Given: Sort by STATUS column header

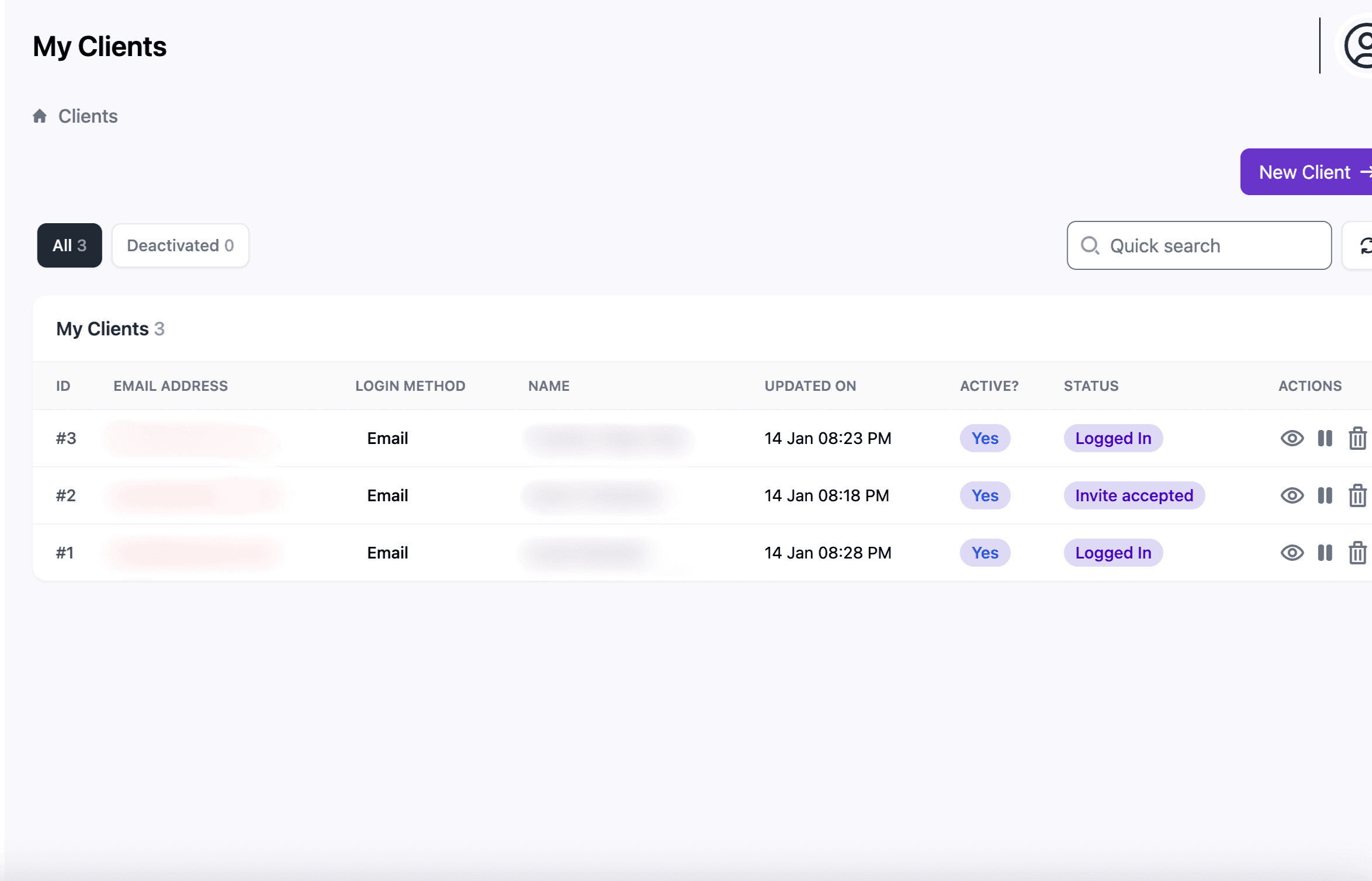Looking at the screenshot, I should pyautogui.click(x=1091, y=386).
